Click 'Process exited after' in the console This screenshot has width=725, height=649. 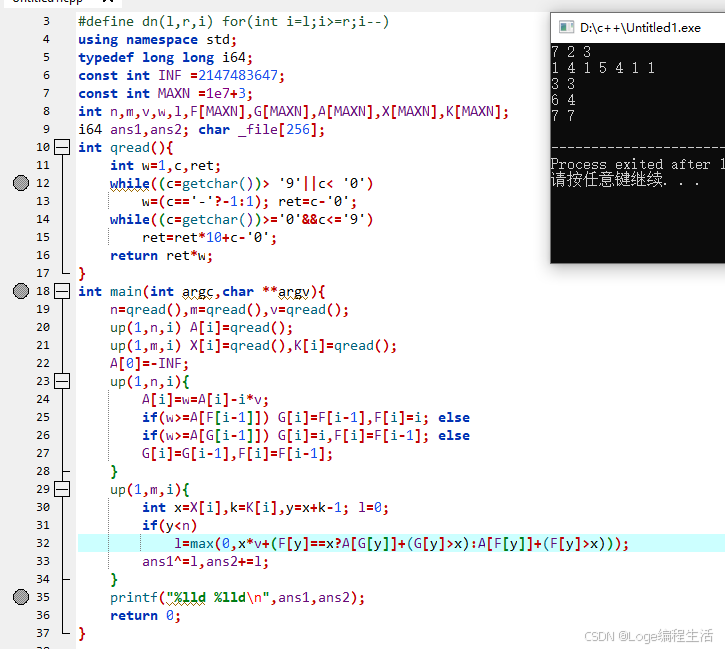coord(630,164)
